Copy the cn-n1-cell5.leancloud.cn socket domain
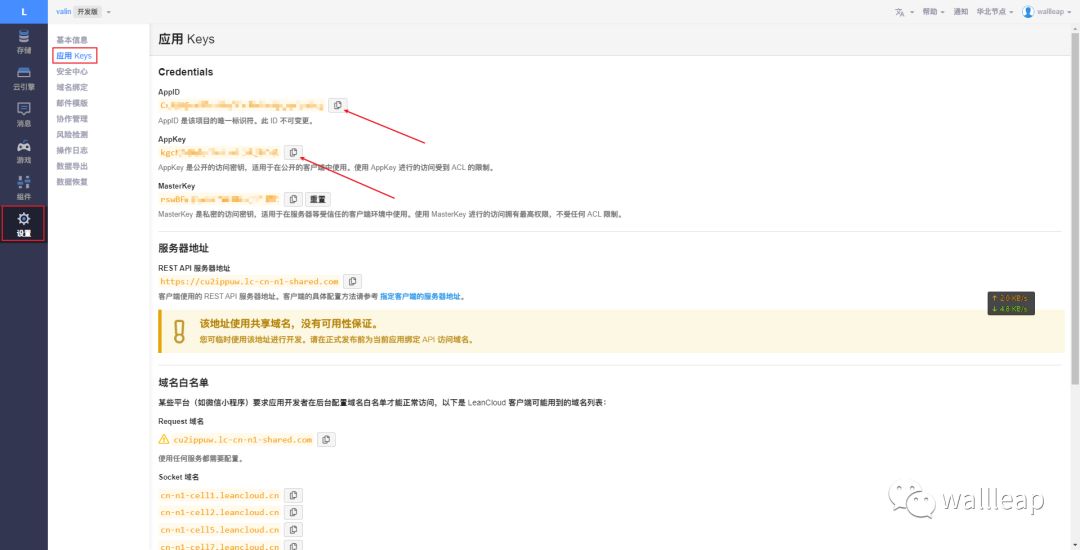The width and height of the screenshot is (1080, 550). (293, 529)
